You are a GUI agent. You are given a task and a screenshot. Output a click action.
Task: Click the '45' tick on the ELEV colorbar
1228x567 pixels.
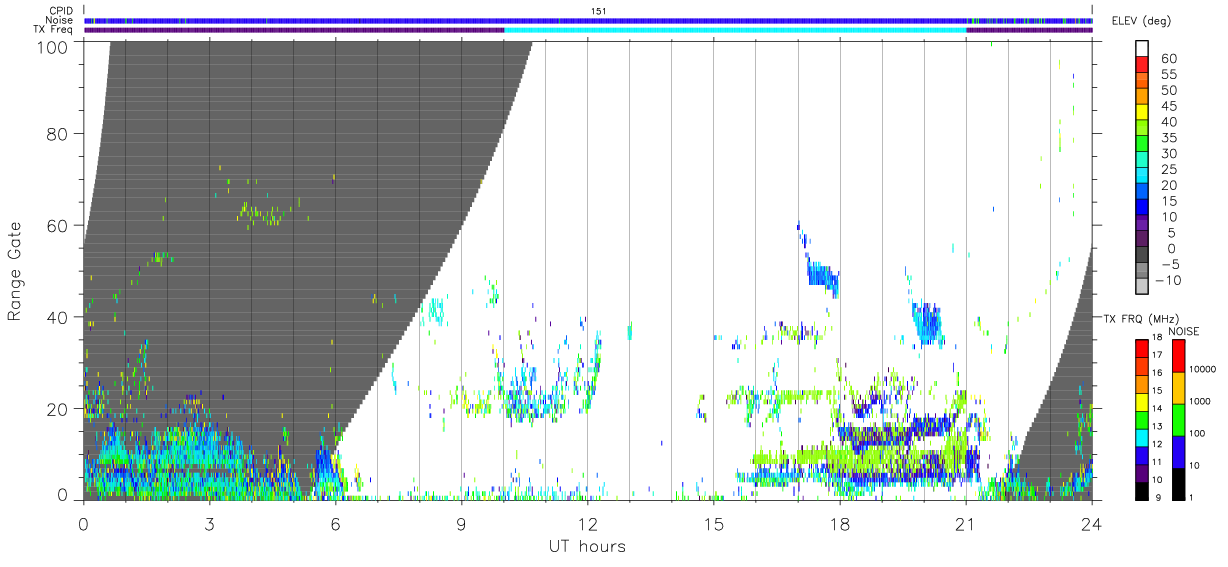click(x=1169, y=107)
